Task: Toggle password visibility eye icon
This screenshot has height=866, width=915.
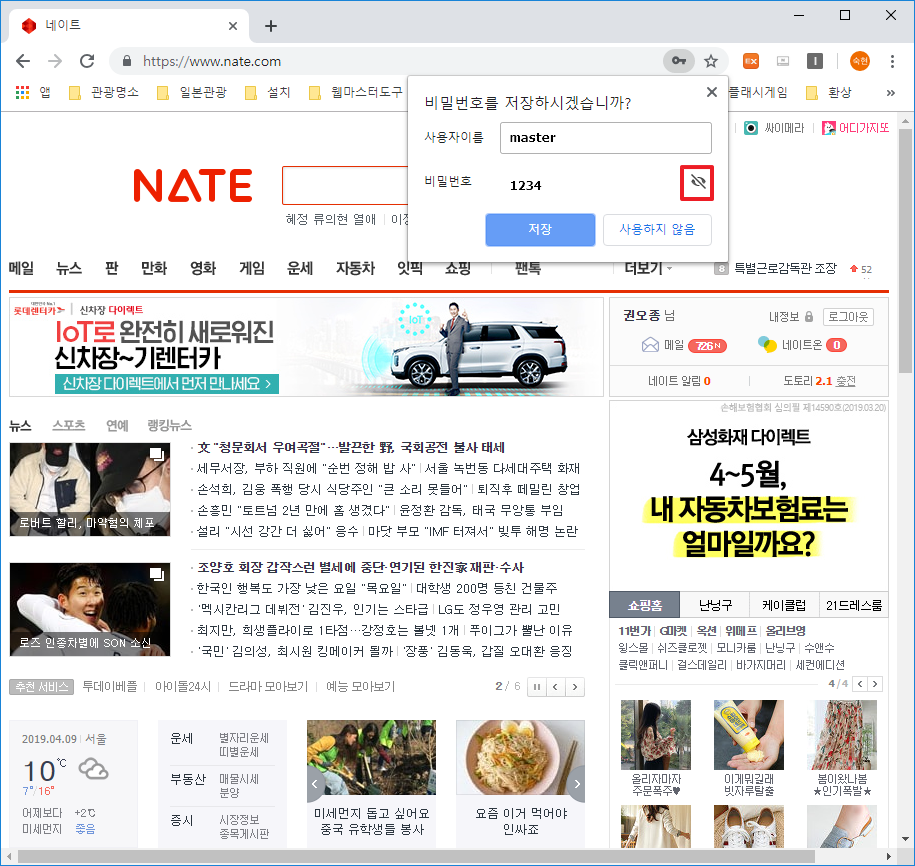Action: coord(697,183)
